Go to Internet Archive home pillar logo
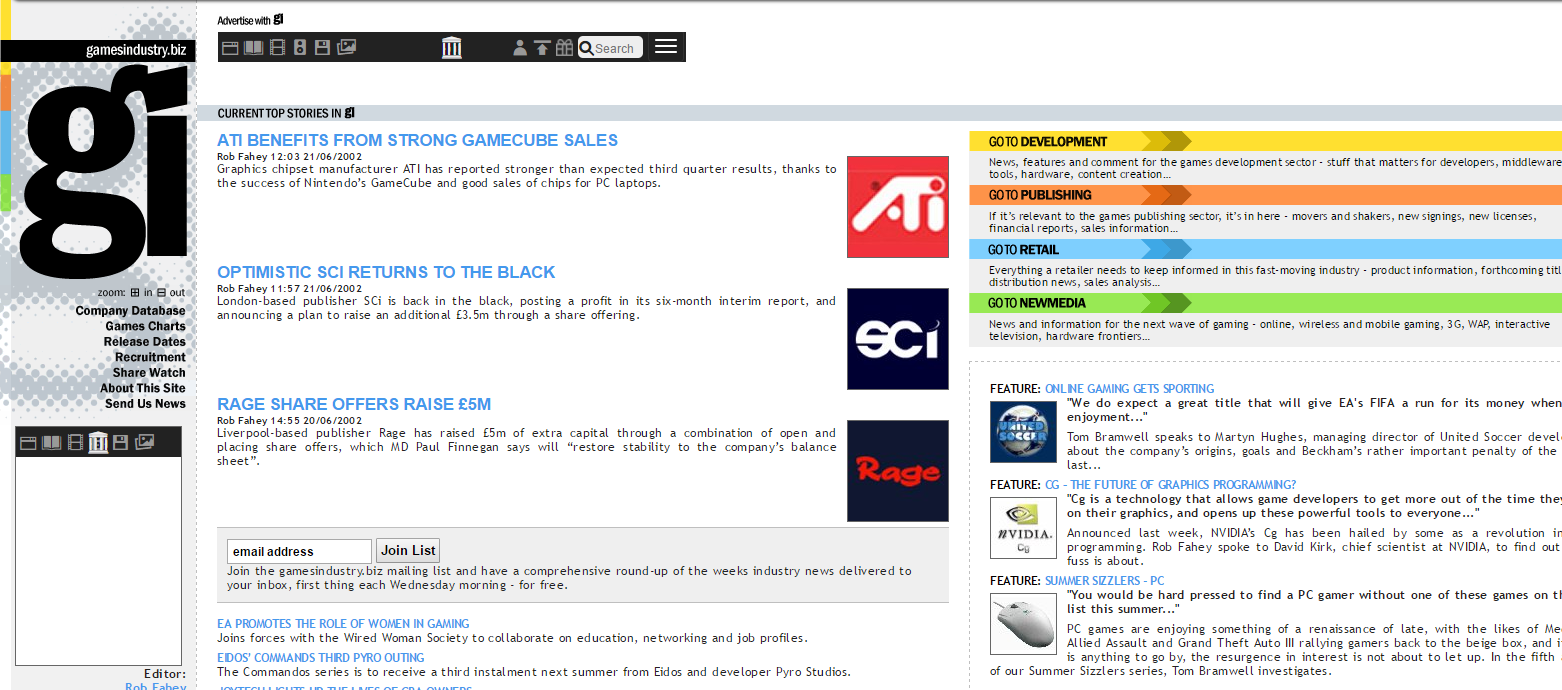The image size is (1562, 690). 452,47
